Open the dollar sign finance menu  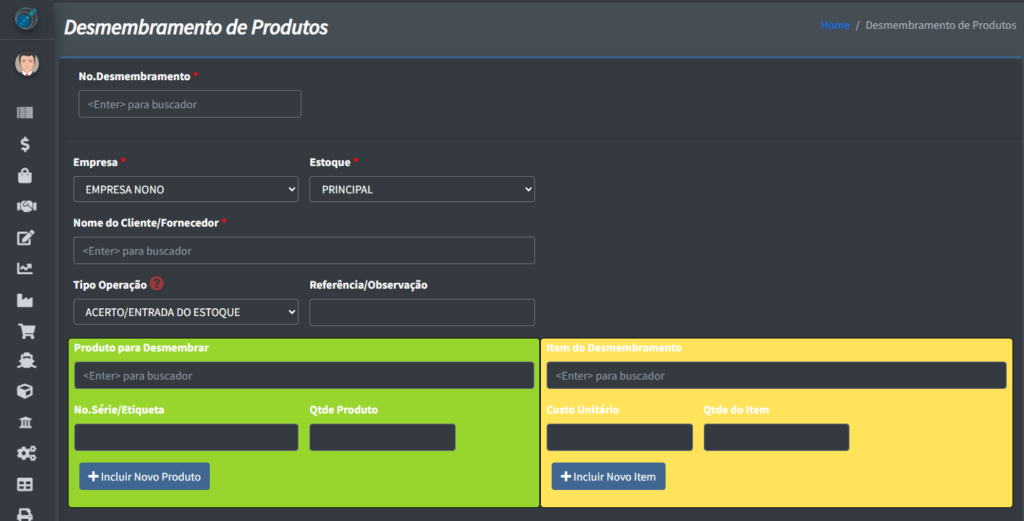point(25,144)
